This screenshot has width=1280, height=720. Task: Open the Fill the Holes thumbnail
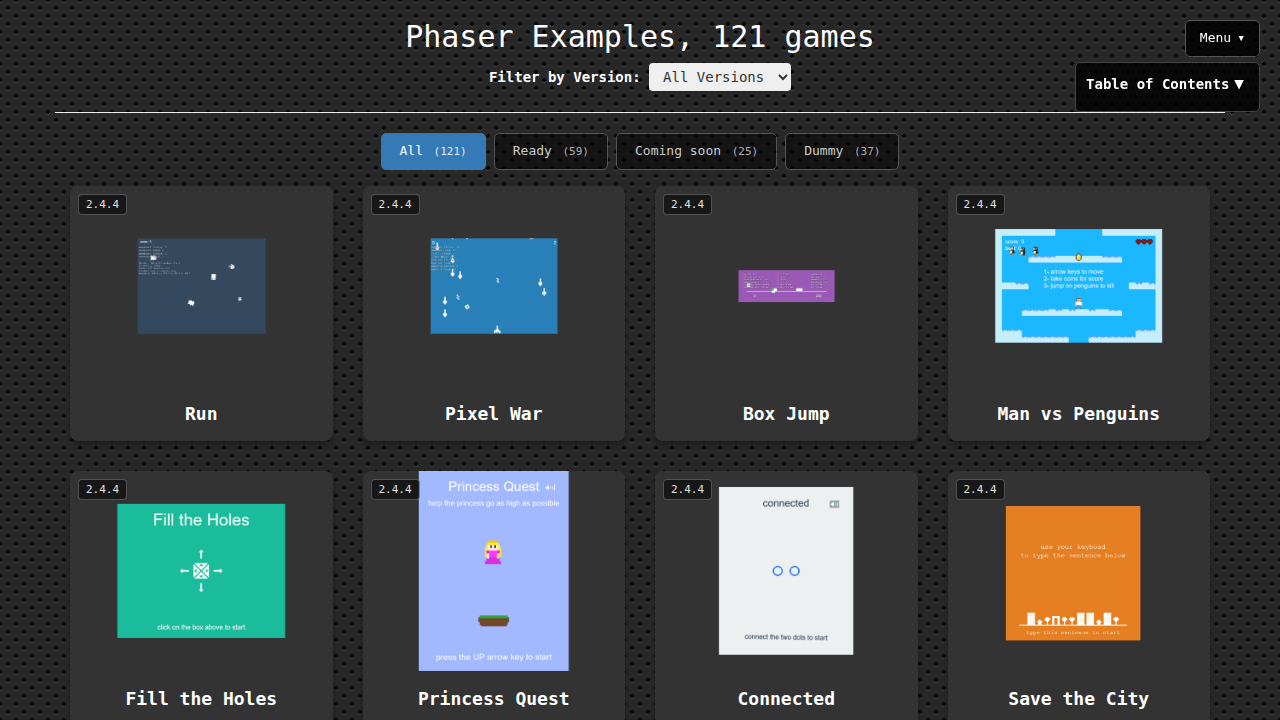click(201, 571)
